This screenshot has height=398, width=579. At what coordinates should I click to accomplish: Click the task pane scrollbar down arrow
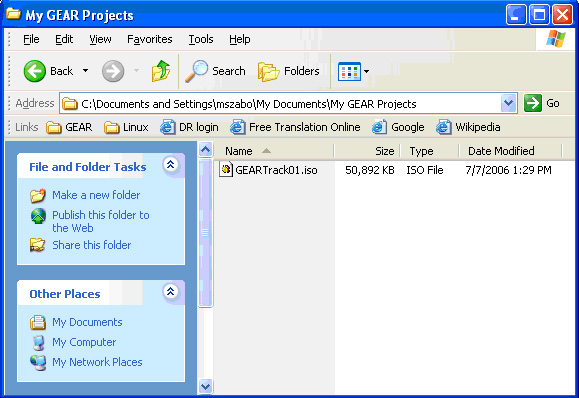[x=205, y=387]
